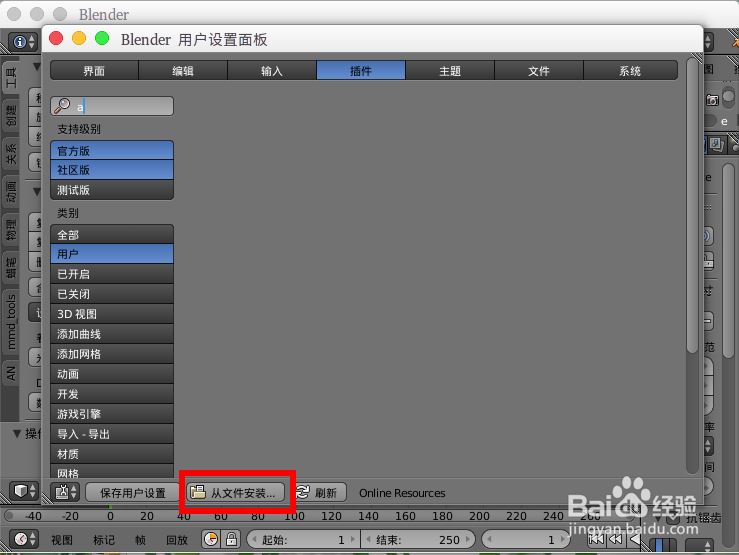Toggle the timeline lock icon

(231, 539)
